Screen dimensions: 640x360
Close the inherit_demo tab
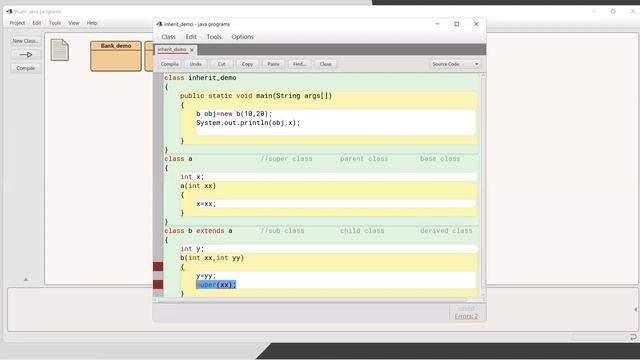[191, 50]
